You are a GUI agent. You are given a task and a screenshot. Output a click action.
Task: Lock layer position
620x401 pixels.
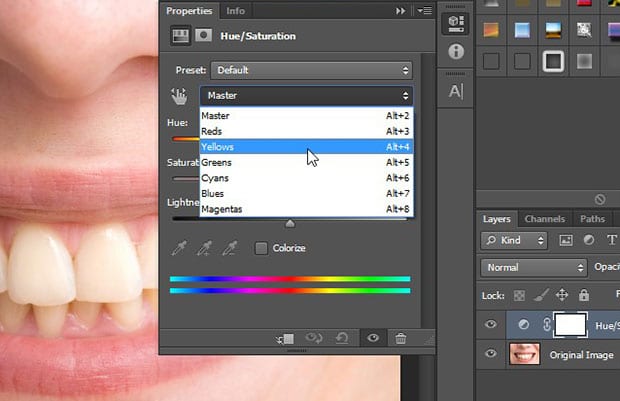[562, 295]
